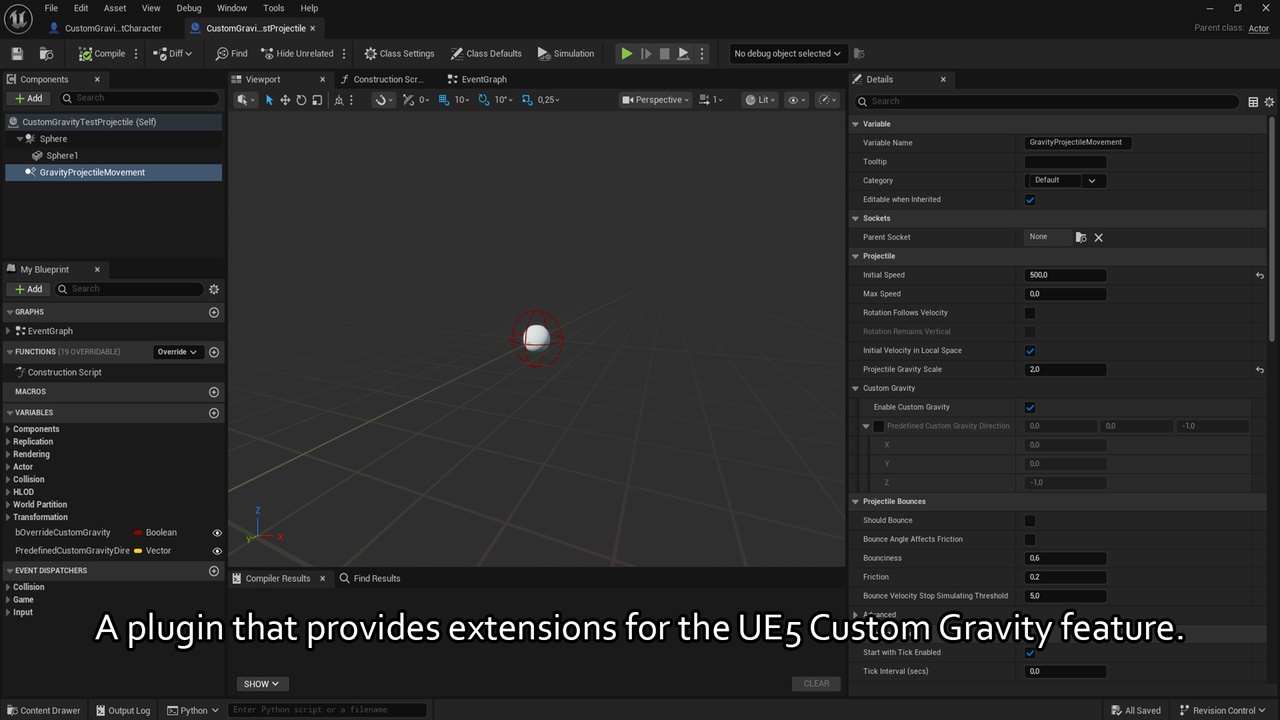Add new event dispatcher with plus icon

coord(213,571)
